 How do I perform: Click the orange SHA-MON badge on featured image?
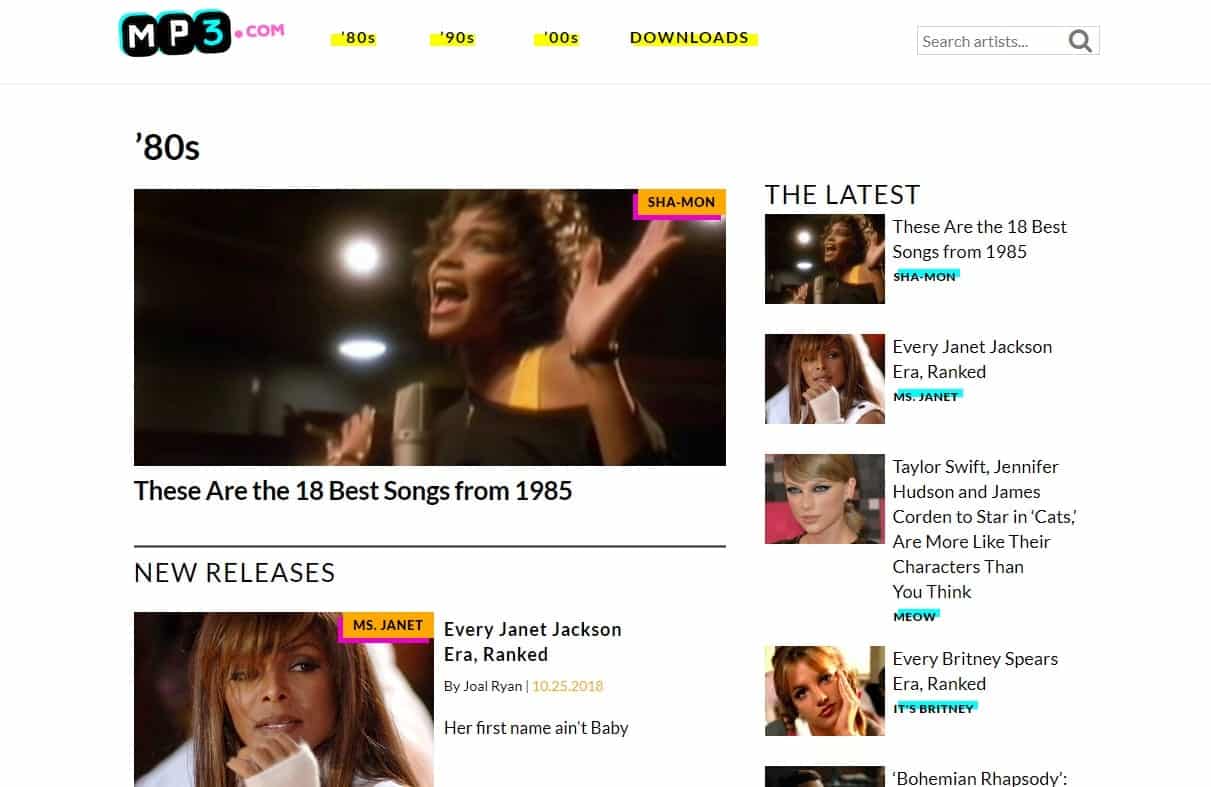click(681, 202)
